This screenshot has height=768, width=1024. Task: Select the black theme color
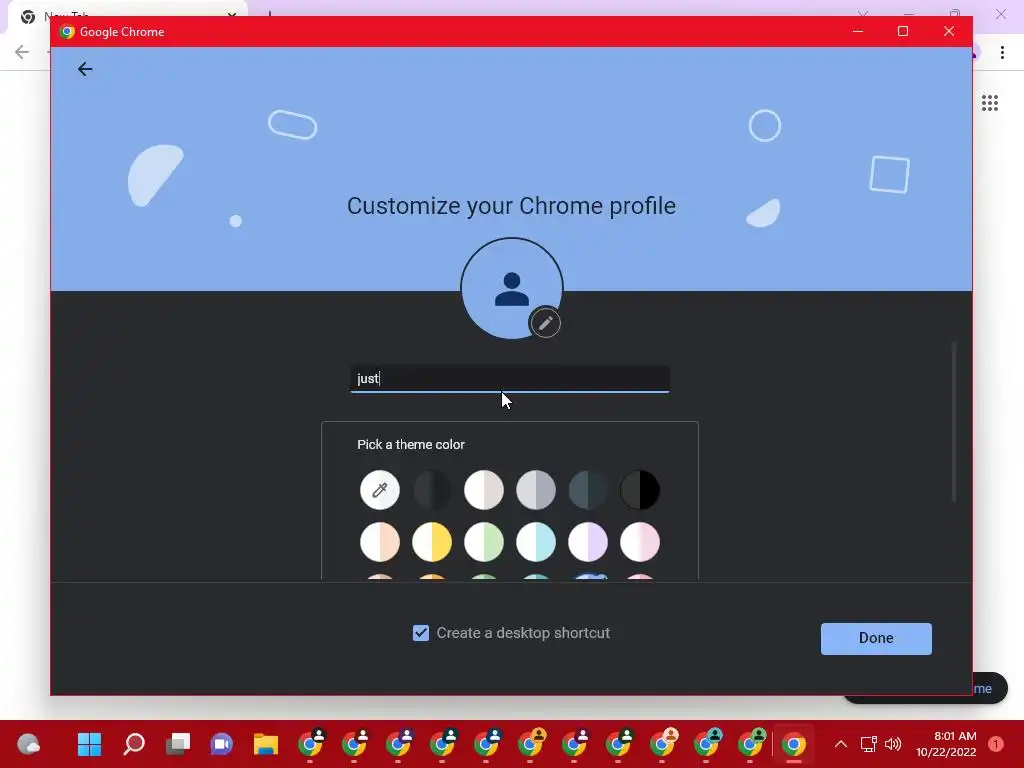640,490
